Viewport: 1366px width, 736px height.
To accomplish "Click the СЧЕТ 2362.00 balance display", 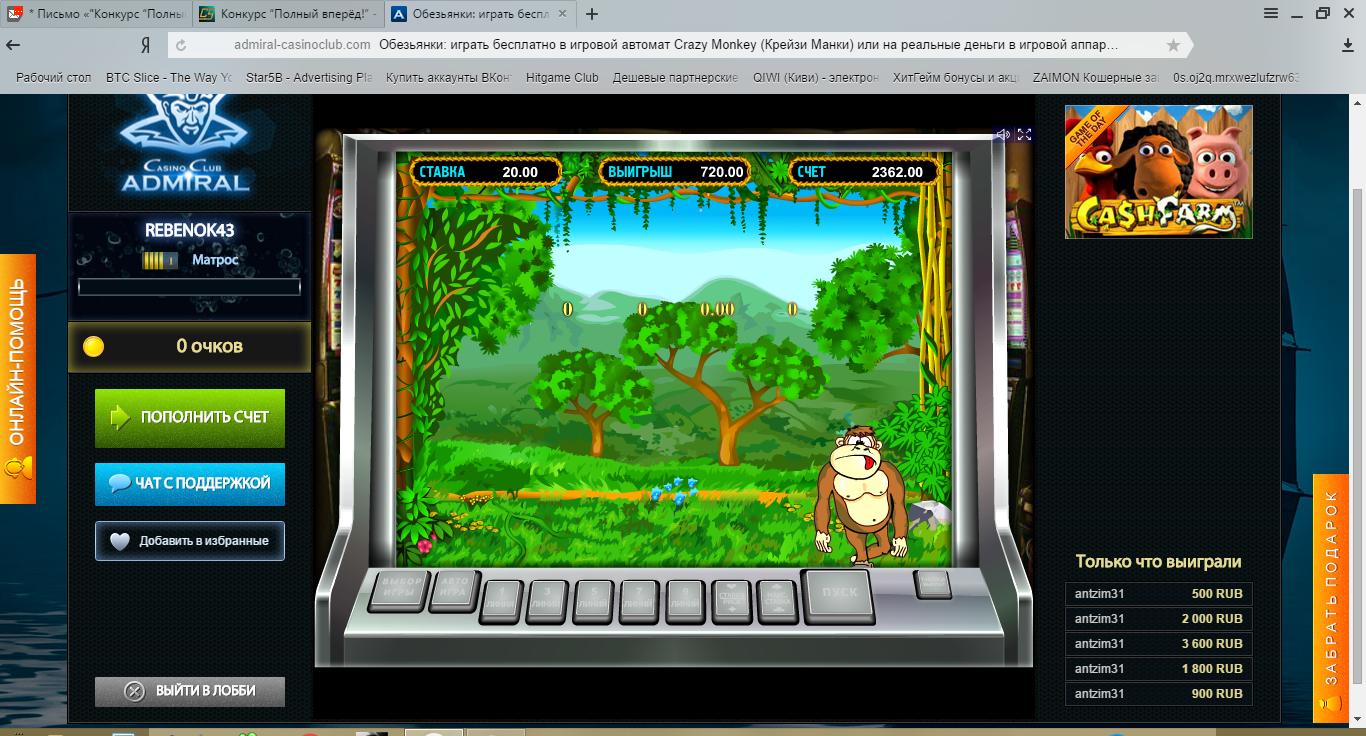I will point(864,172).
